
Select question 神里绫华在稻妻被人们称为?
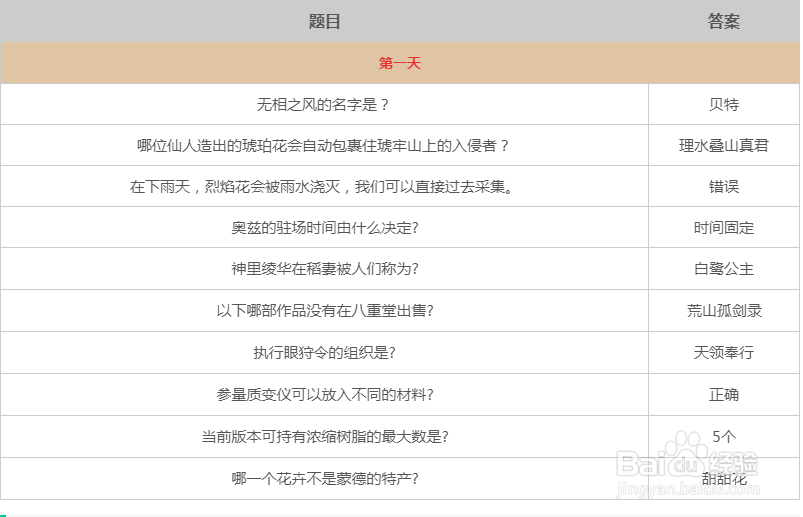(x=325, y=268)
